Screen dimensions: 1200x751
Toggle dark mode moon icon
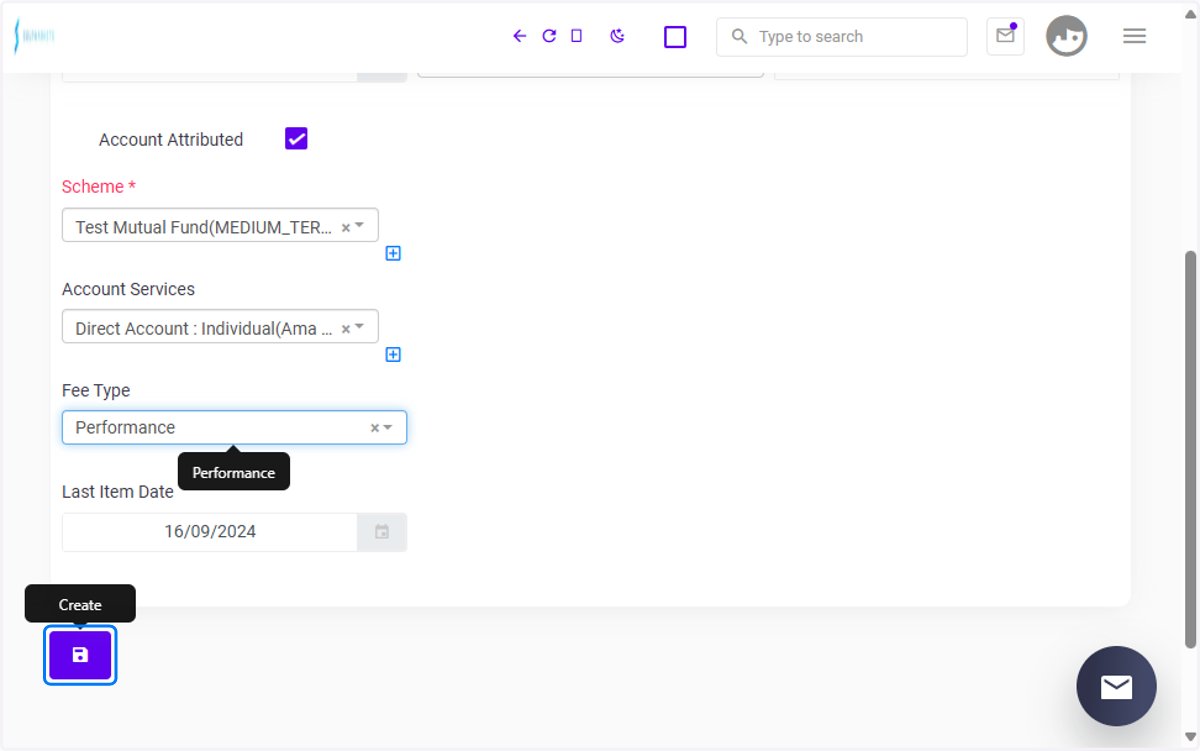pyautogui.click(x=617, y=36)
